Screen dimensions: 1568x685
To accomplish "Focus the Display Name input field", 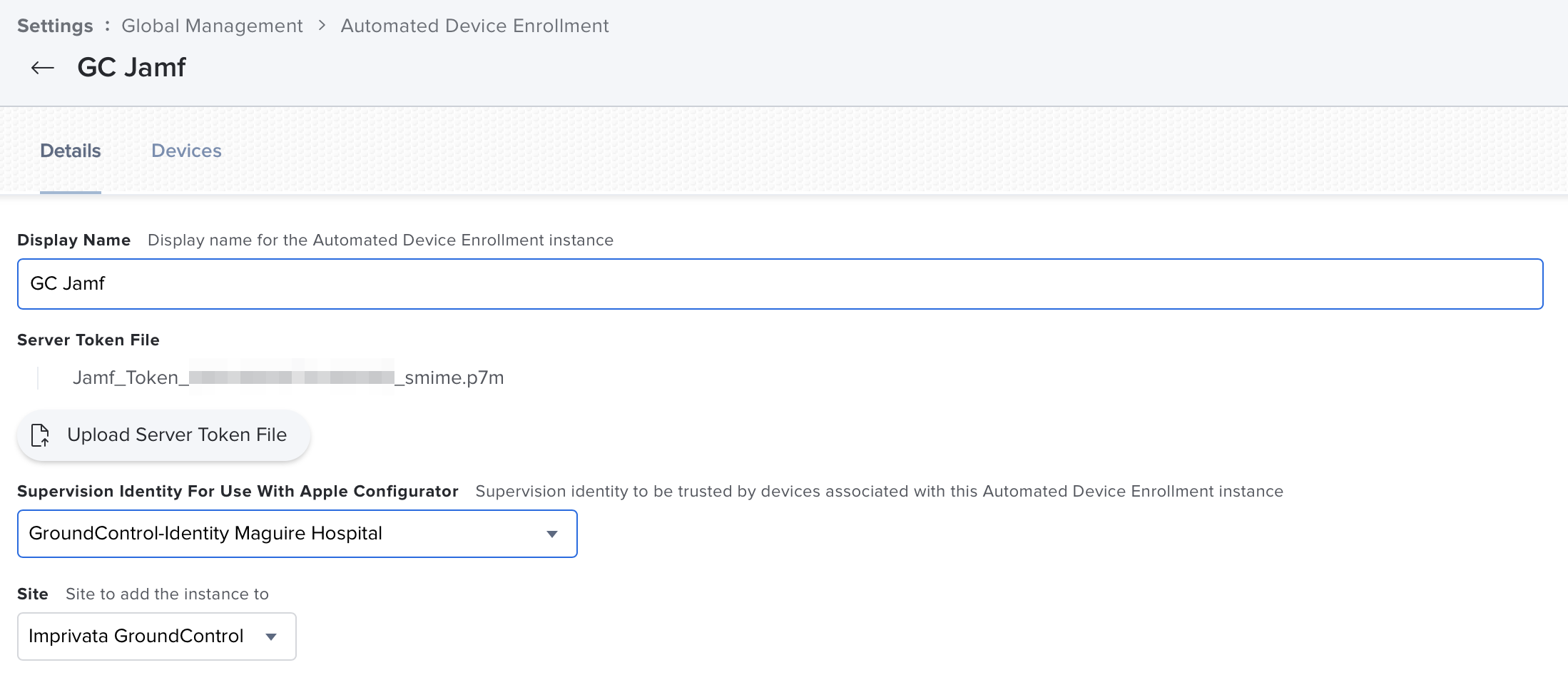I will [x=780, y=284].
